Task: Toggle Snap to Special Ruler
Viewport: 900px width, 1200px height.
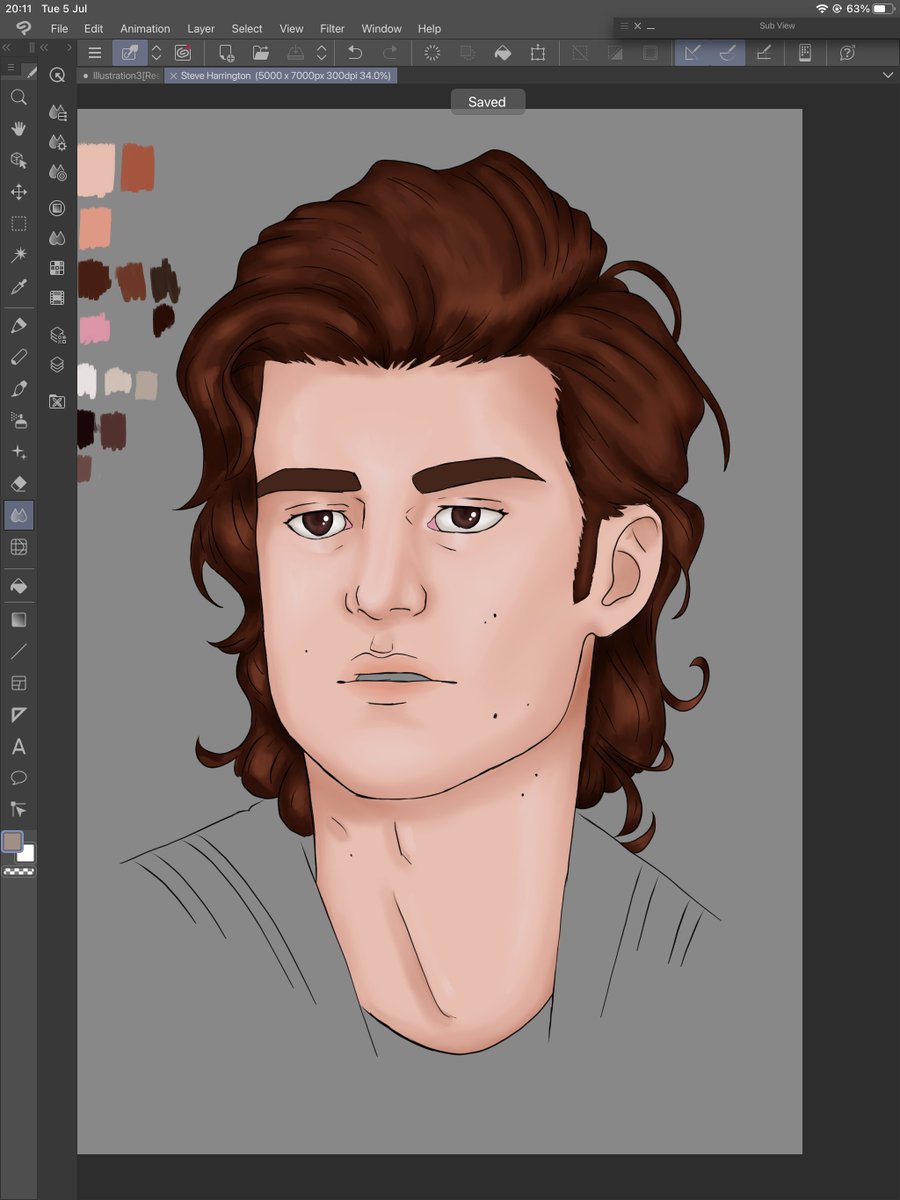Action: click(x=727, y=53)
